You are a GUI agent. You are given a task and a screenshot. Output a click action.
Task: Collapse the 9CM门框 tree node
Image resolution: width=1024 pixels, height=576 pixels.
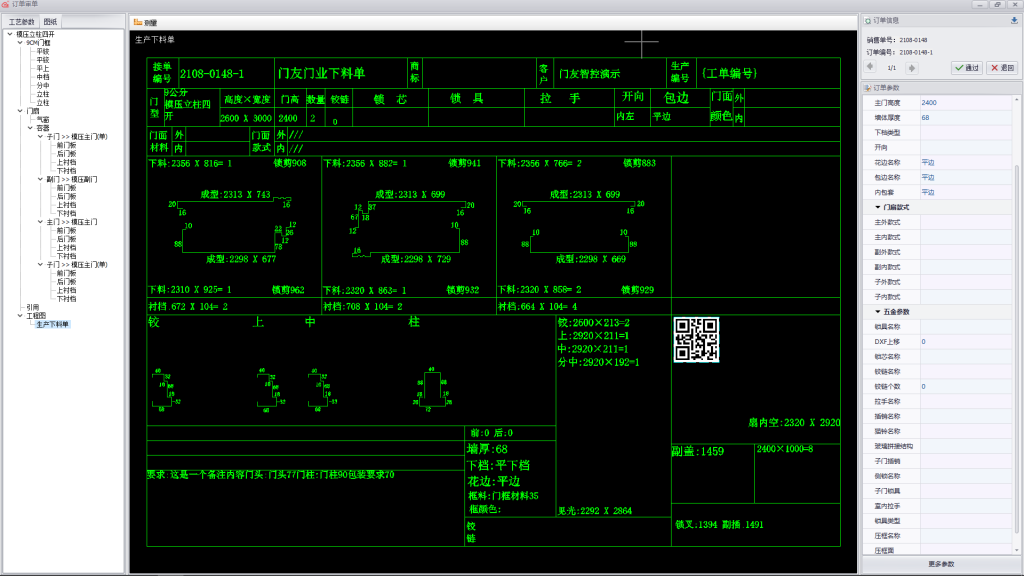(20, 42)
